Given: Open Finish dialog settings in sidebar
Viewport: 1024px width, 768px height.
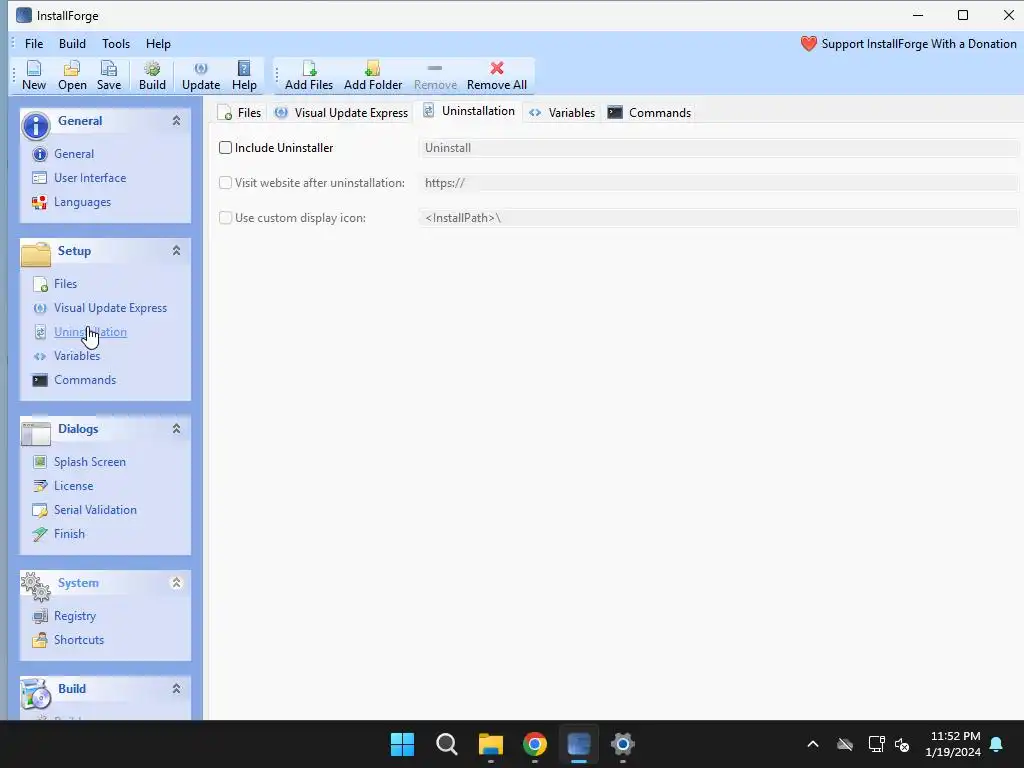Looking at the screenshot, I should pyautogui.click(x=69, y=534).
